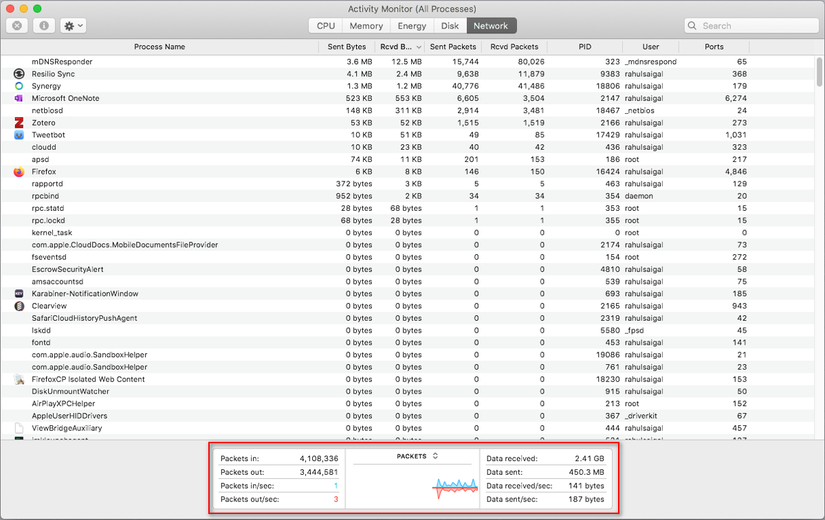Sort by Process Name column header
Screen dimensions: 825x520
point(159,47)
